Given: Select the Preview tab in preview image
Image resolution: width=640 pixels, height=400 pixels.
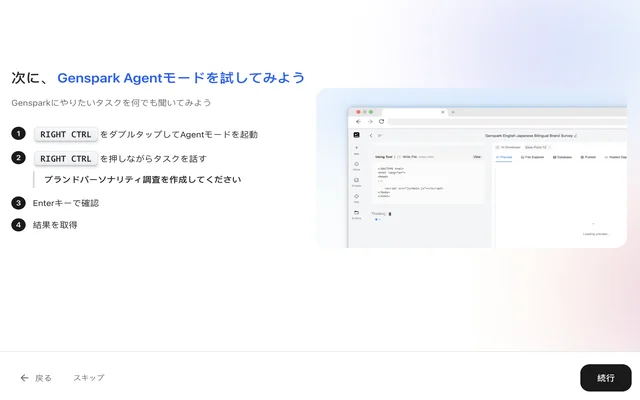Looking at the screenshot, I should (x=504, y=157).
